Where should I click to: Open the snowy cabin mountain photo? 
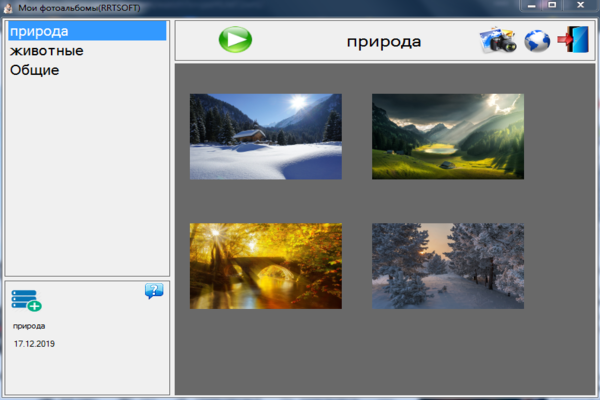pos(265,136)
